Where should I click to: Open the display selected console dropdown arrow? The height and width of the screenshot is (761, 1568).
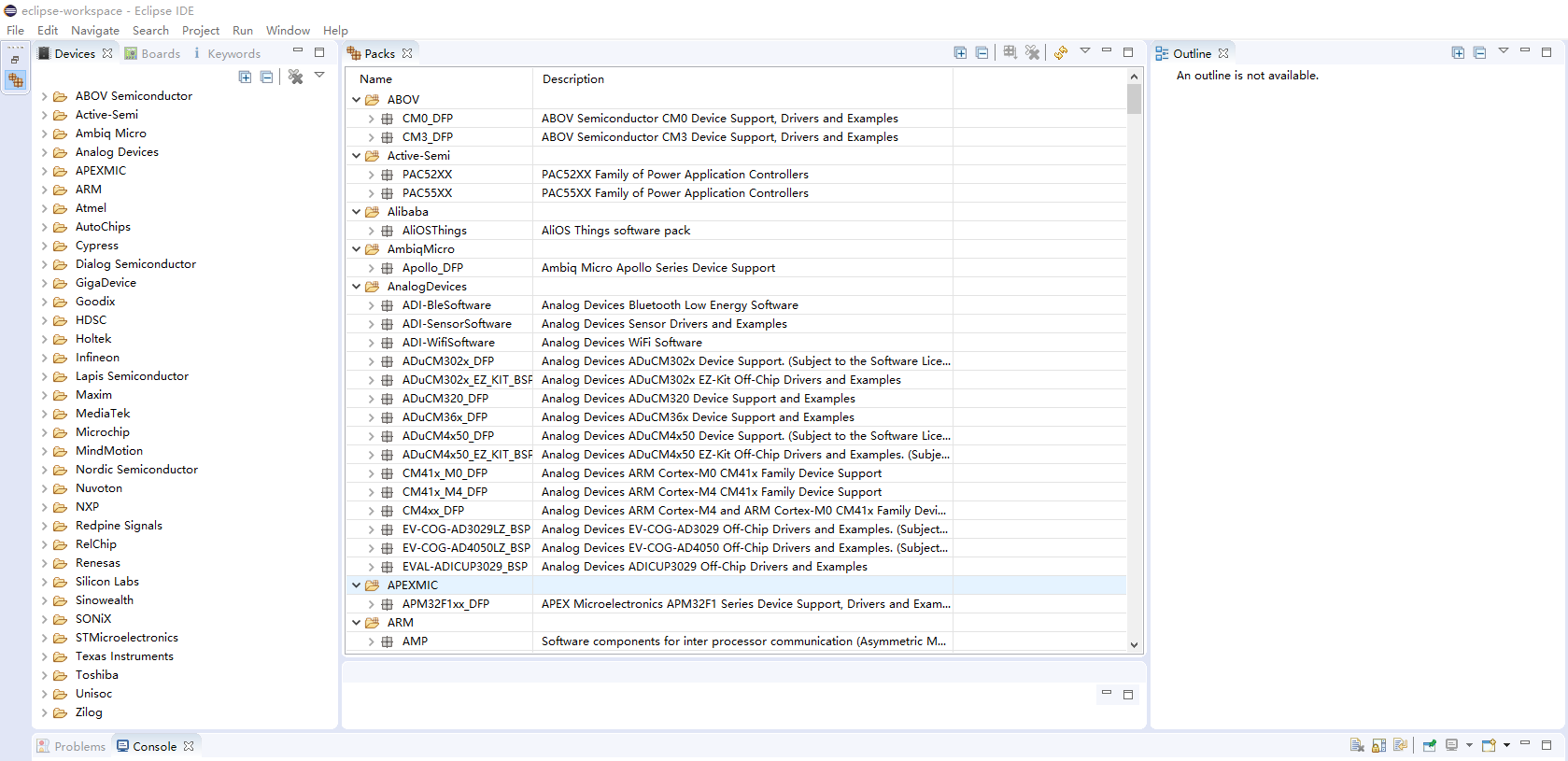click(x=1469, y=745)
